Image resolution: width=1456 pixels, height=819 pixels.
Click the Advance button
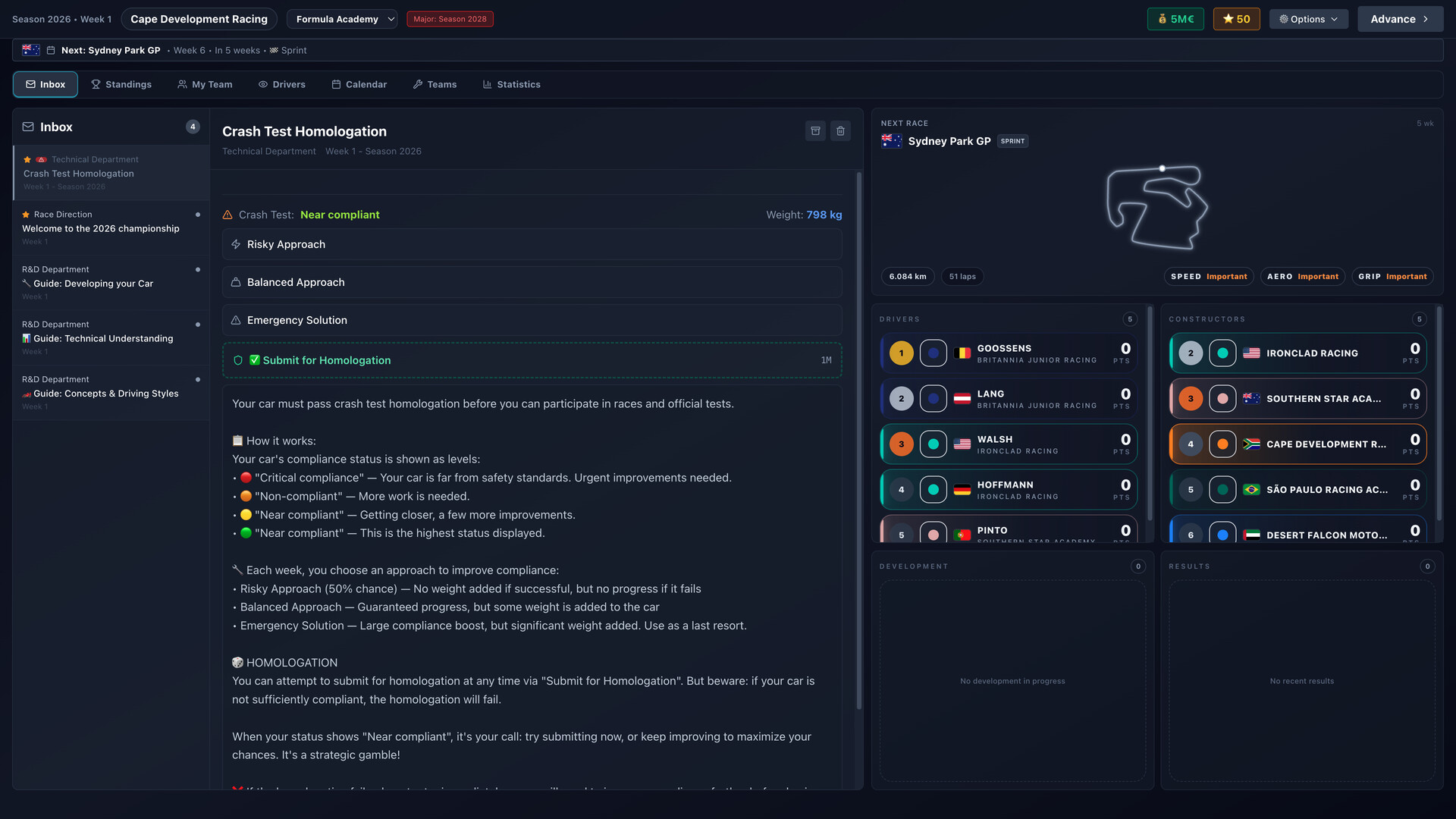(x=1400, y=18)
